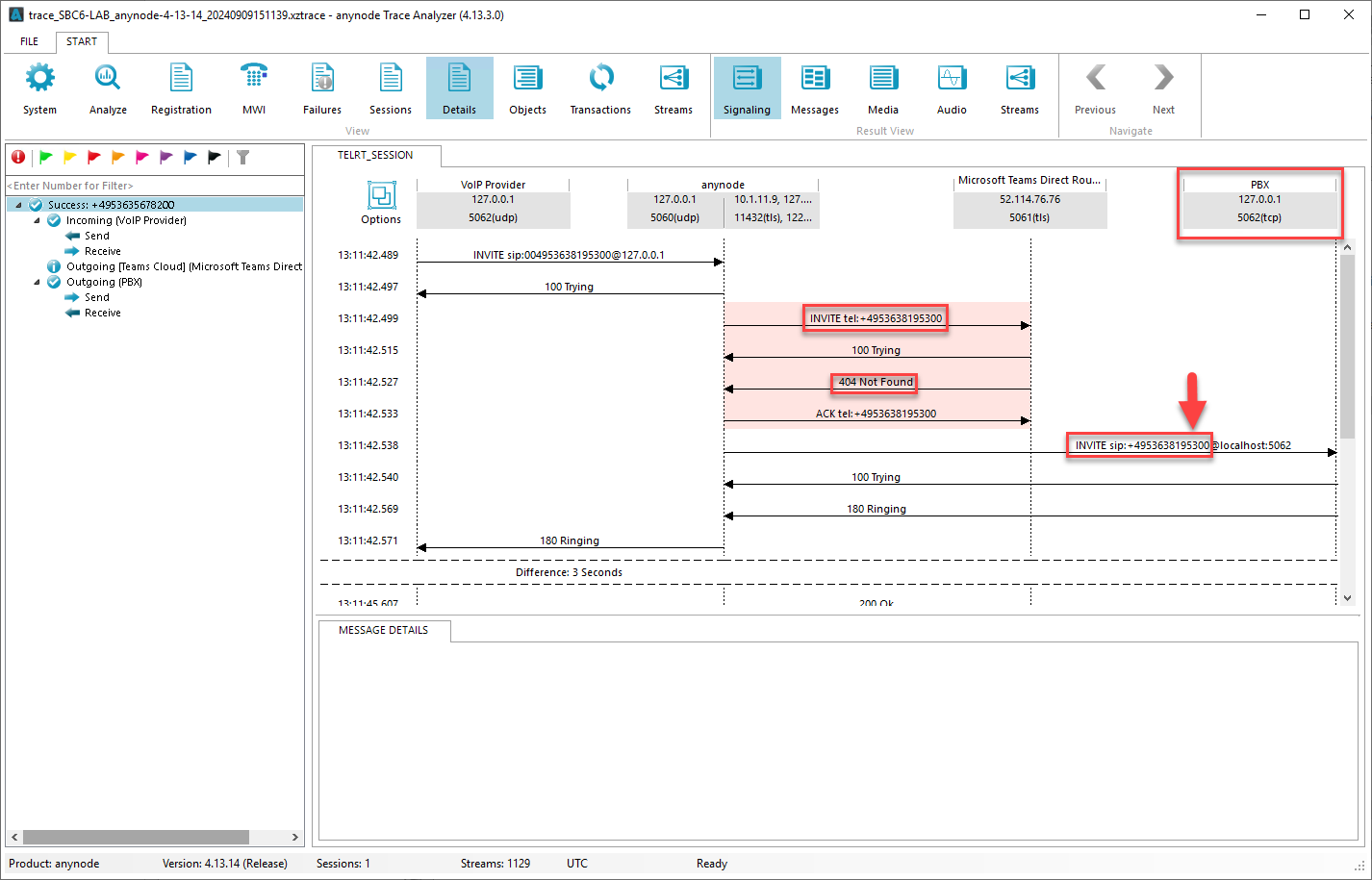Viewport: 1372px width, 880px height.
Task: Click left panel horizontal scrollbar left arrow
Action: coord(14,838)
